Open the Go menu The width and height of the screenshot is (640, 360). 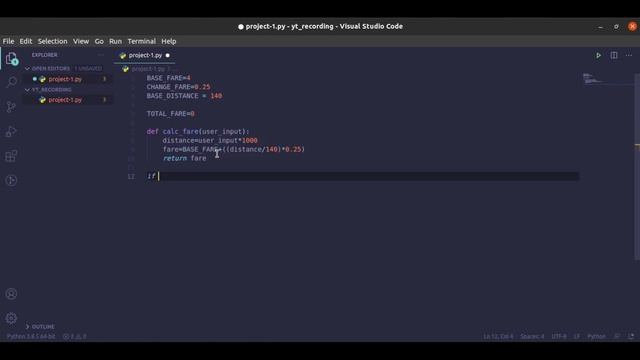tap(99, 41)
